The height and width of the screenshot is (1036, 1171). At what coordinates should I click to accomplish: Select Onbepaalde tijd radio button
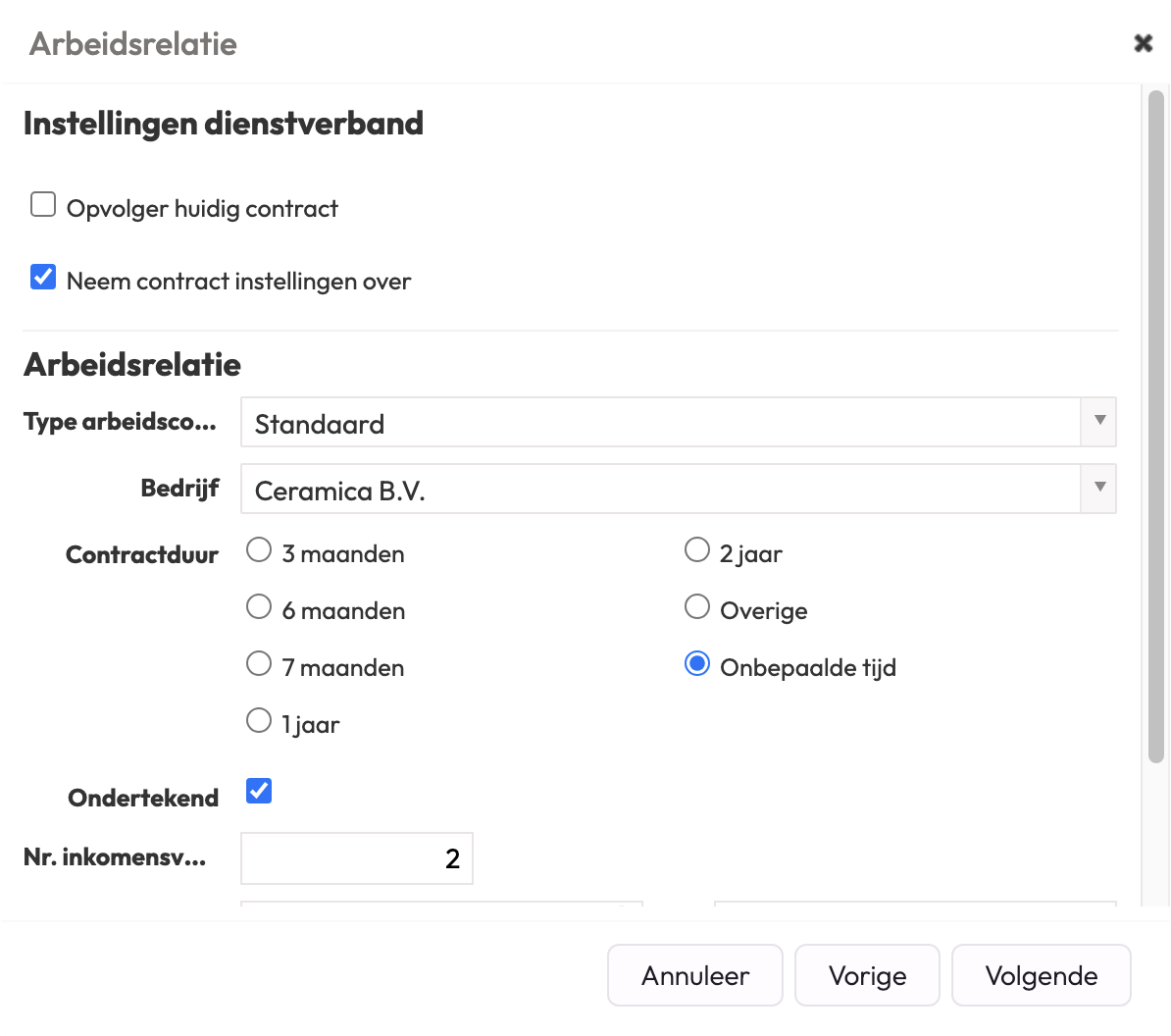coord(697,664)
